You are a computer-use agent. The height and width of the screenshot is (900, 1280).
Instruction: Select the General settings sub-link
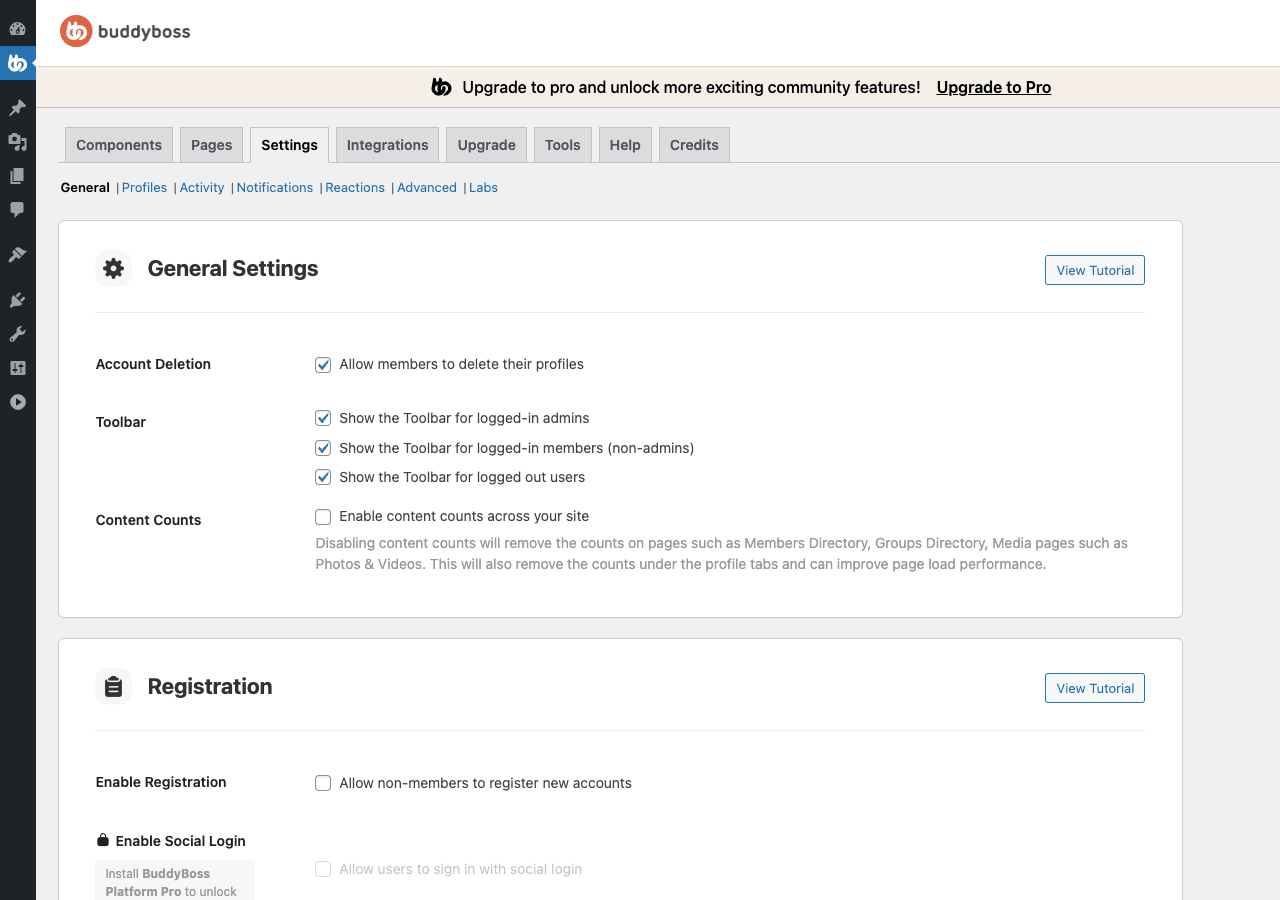coord(85,187)
